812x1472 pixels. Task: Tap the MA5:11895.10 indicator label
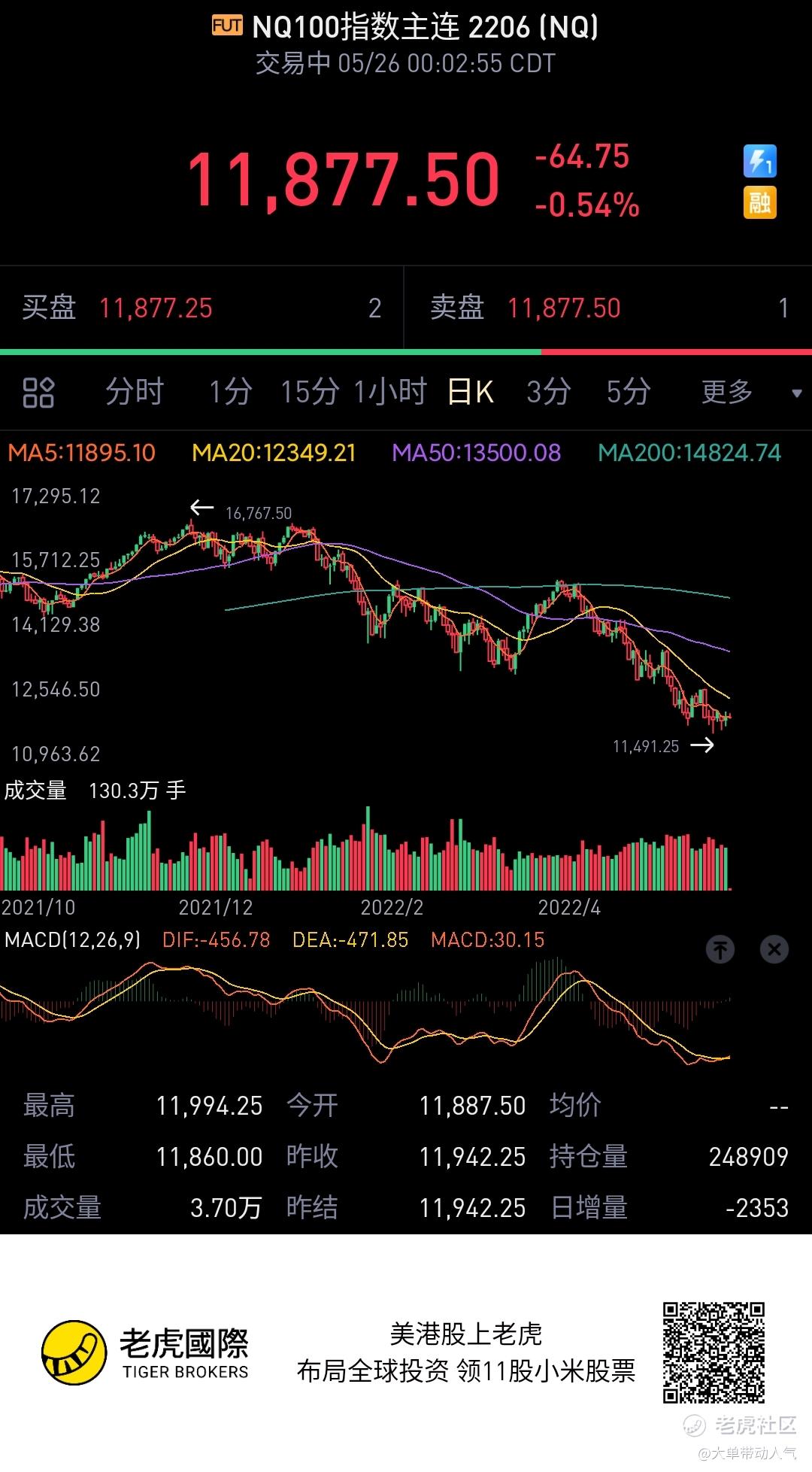pos(81,453)
